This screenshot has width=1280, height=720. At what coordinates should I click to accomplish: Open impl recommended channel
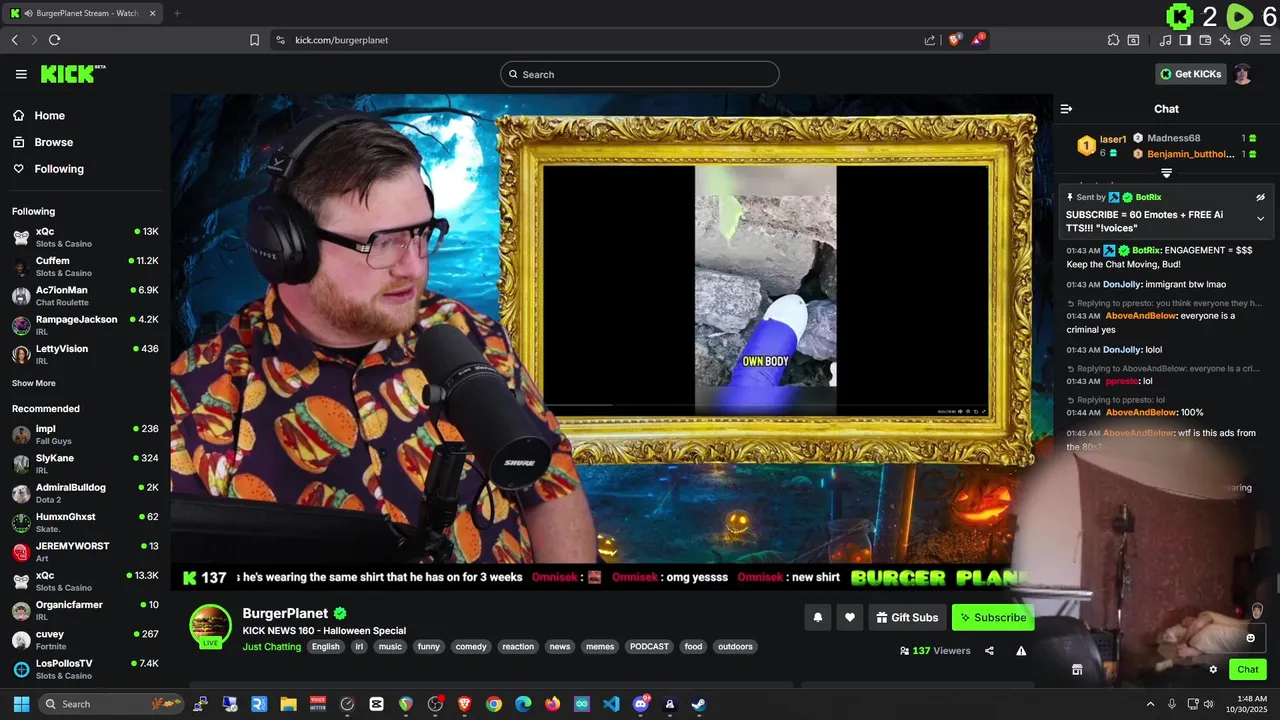85,434
